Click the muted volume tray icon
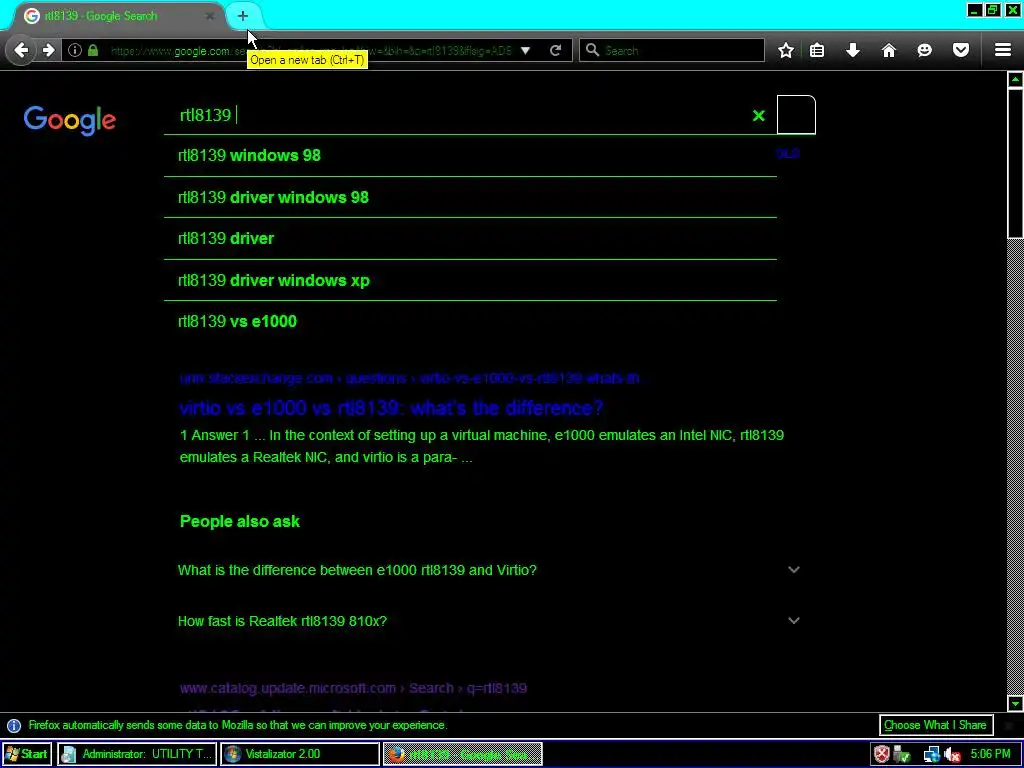 [952, 754]
